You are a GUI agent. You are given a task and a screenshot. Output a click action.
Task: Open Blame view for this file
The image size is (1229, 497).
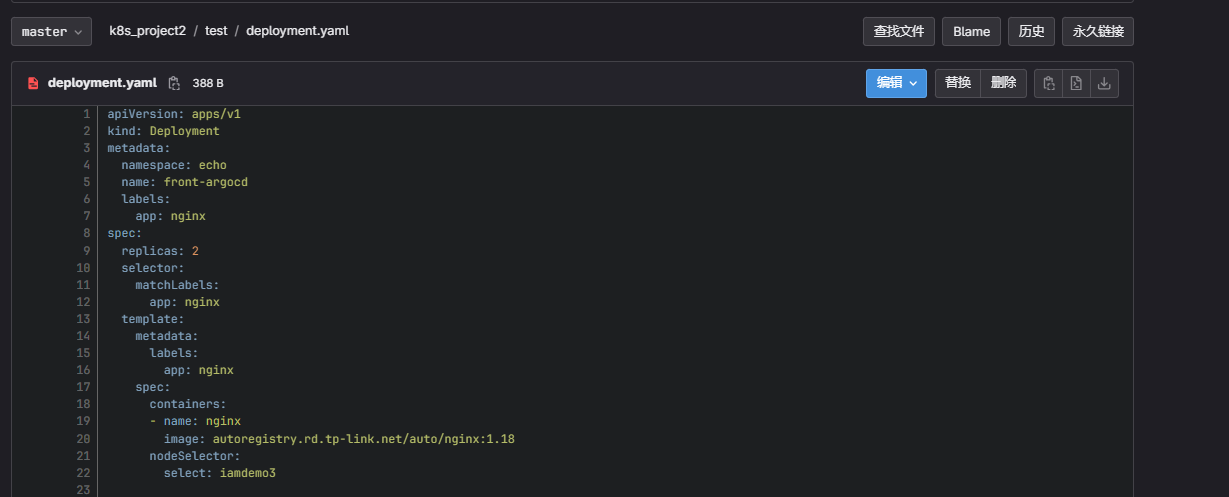point(971,32)
